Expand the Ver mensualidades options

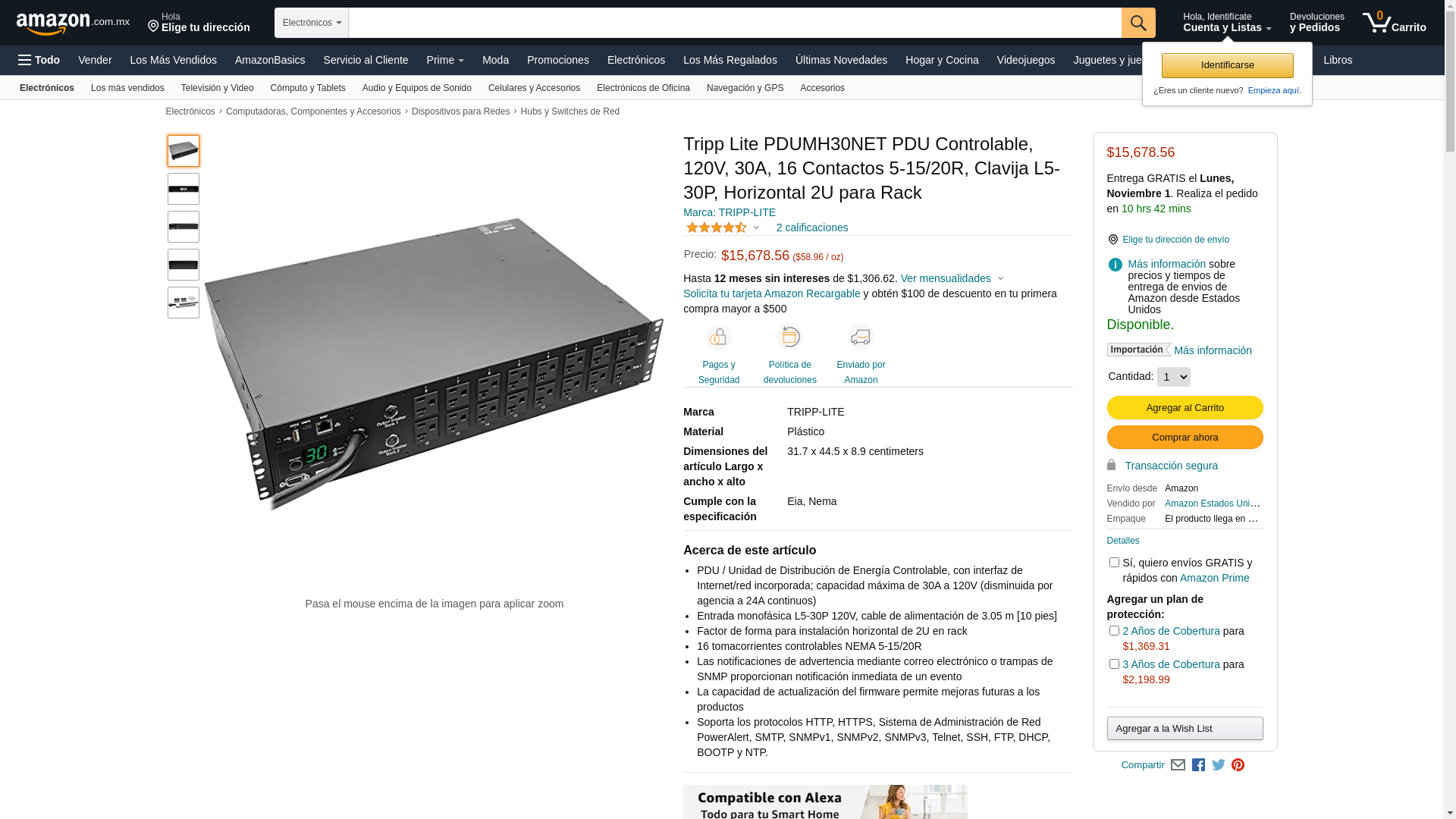(952, 278)
